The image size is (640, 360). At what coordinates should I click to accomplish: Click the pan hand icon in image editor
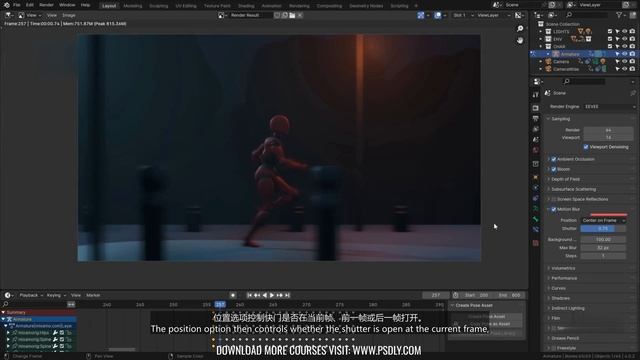[x=520, y=40]
